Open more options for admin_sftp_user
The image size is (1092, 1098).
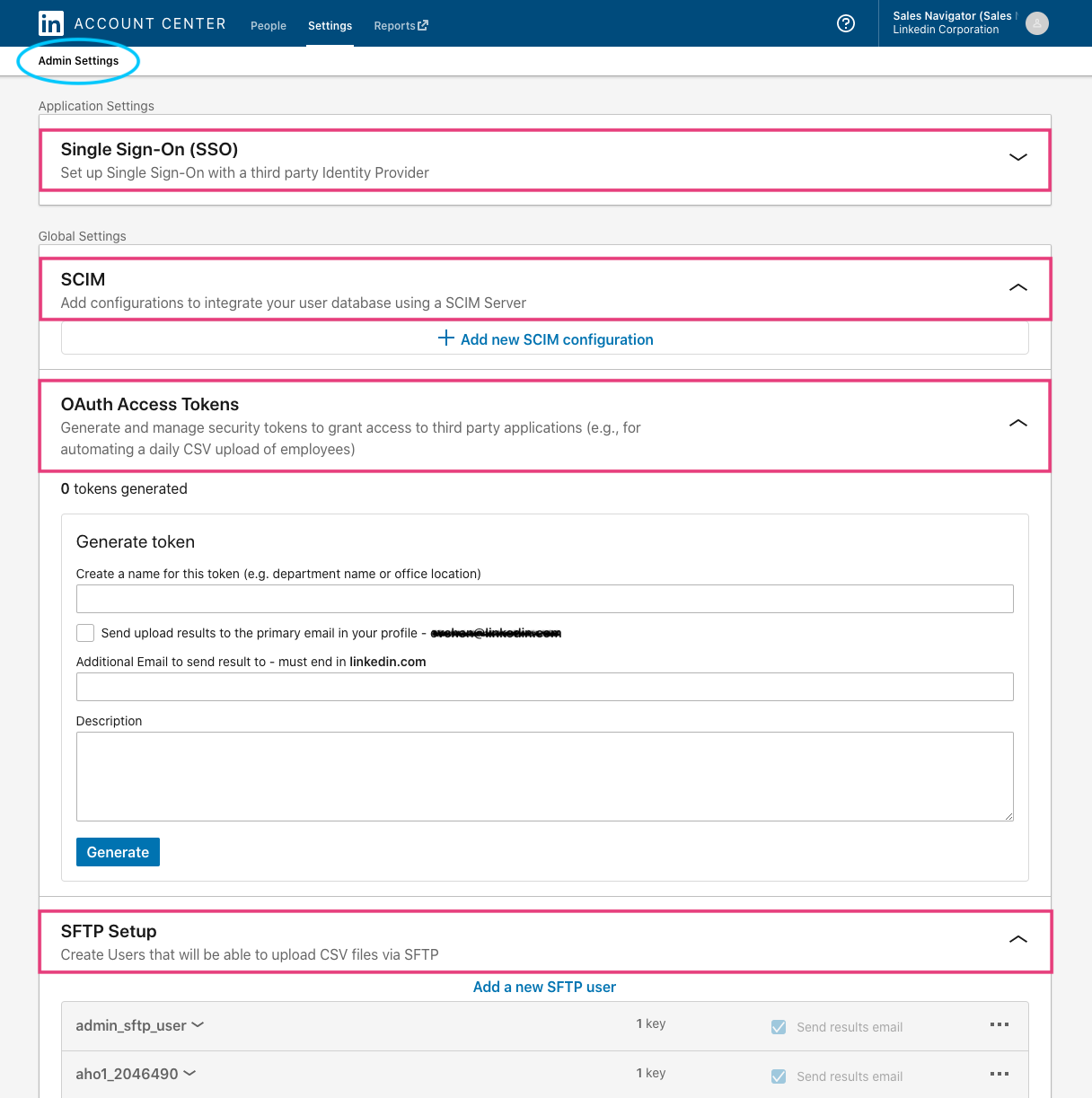tap(1000, 1024)
